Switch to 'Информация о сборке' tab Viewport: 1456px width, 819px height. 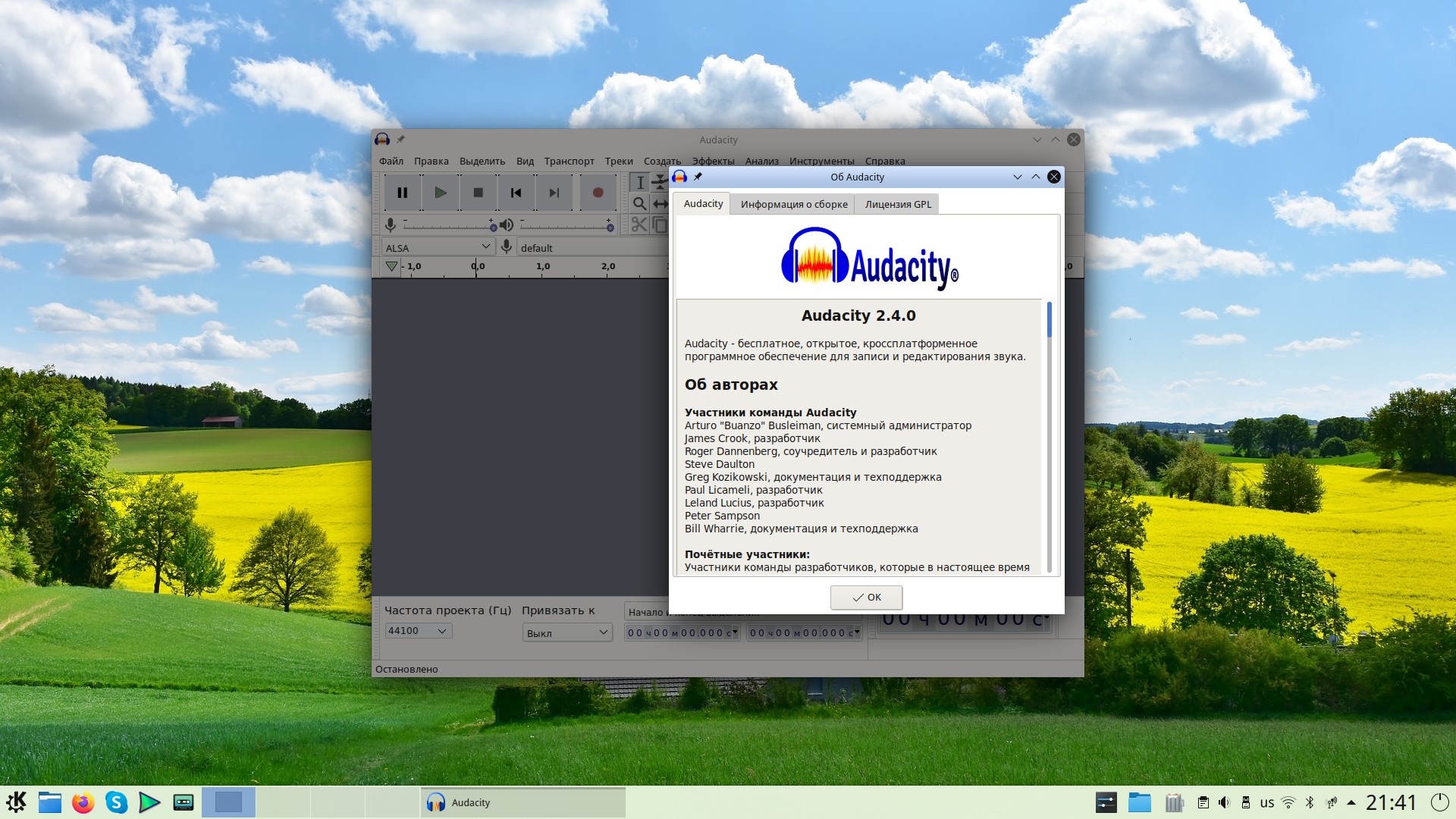click(793, 204)
